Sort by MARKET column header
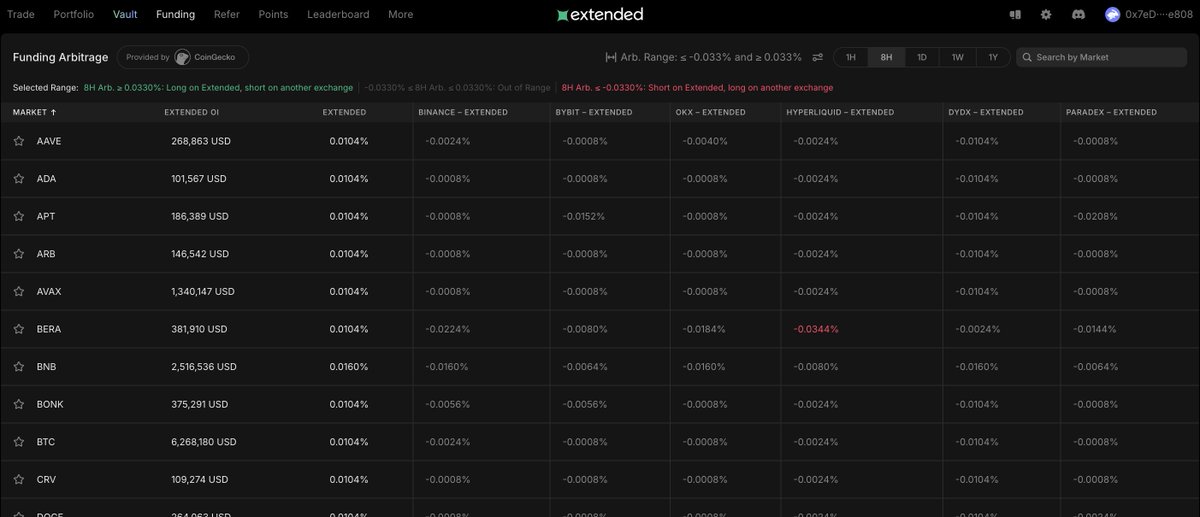Viewport: 1200px width, 517px height. click(x=34, y=112)
